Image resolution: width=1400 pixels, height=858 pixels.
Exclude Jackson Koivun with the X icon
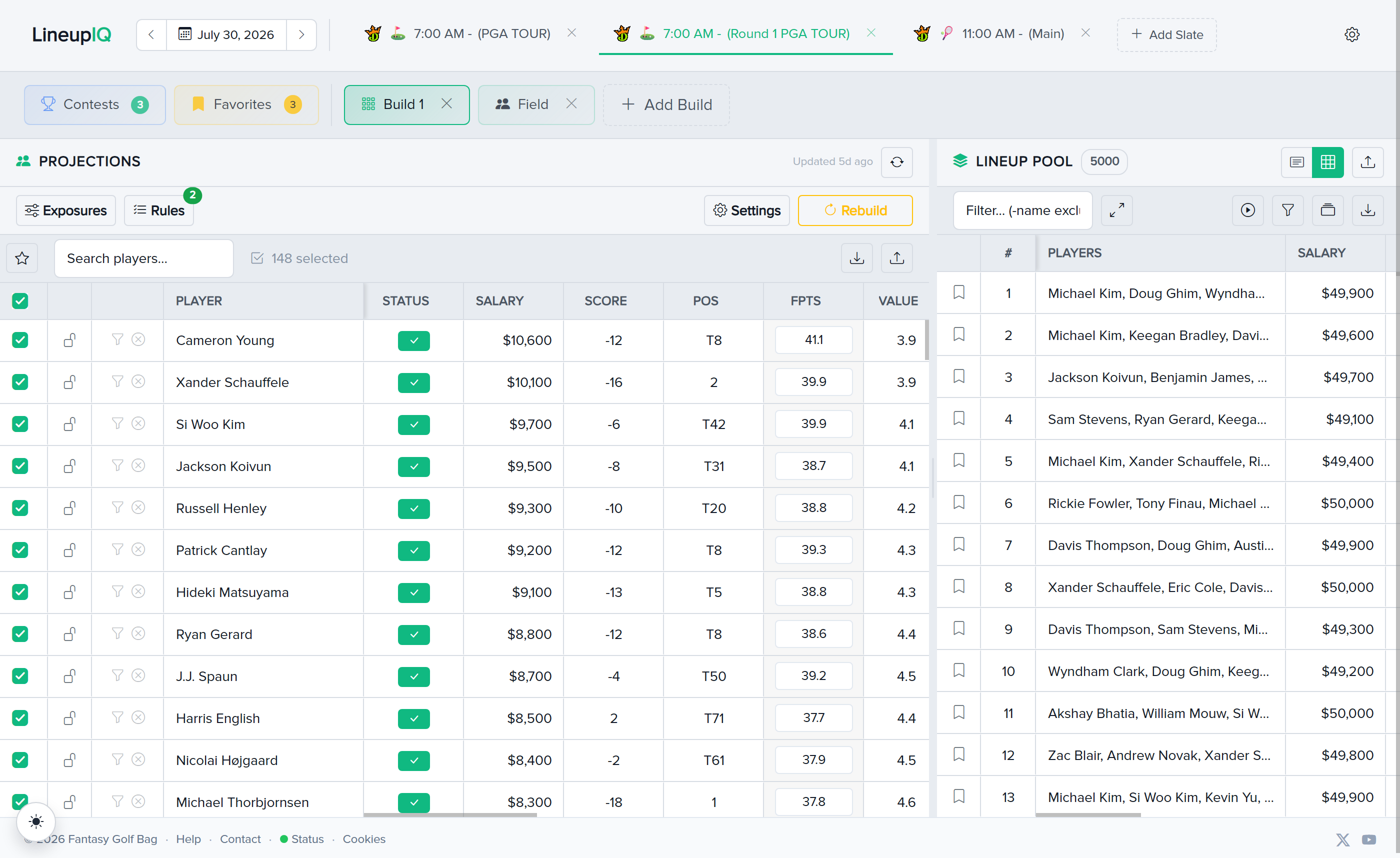coord(138,465)
